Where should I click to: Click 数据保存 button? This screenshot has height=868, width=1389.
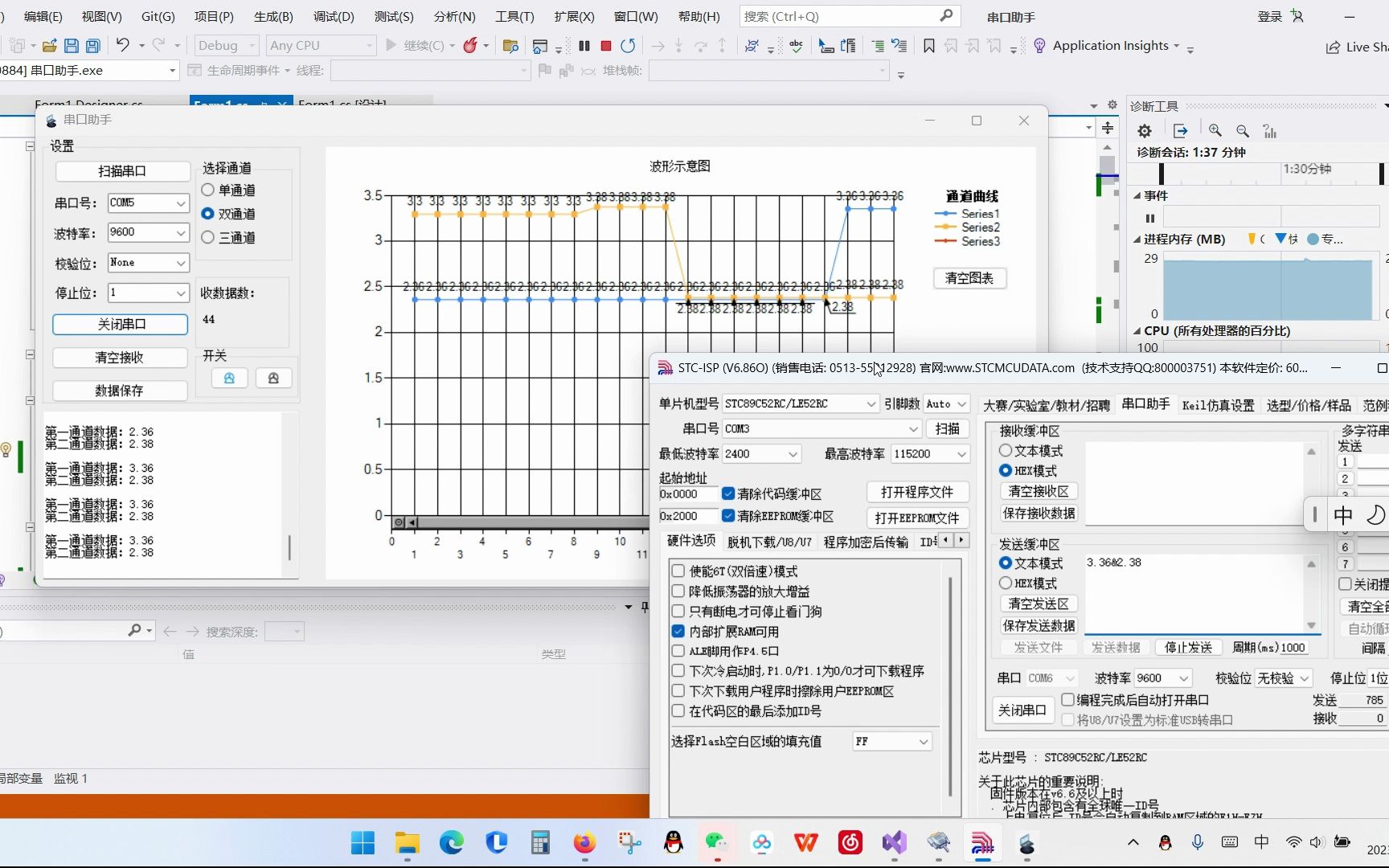pyautogui.click(x=120, y=391)
